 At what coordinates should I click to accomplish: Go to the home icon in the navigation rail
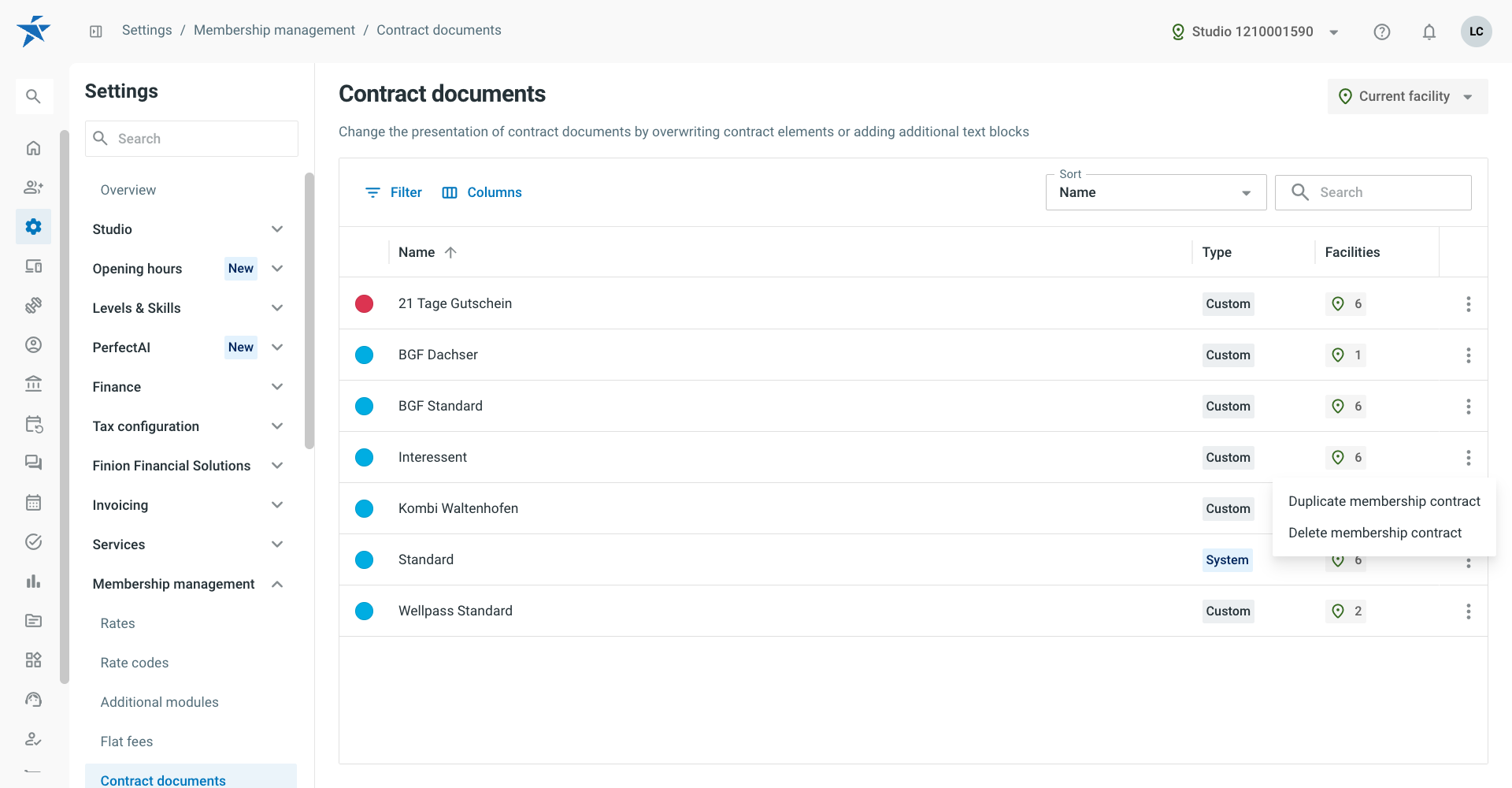33,148
